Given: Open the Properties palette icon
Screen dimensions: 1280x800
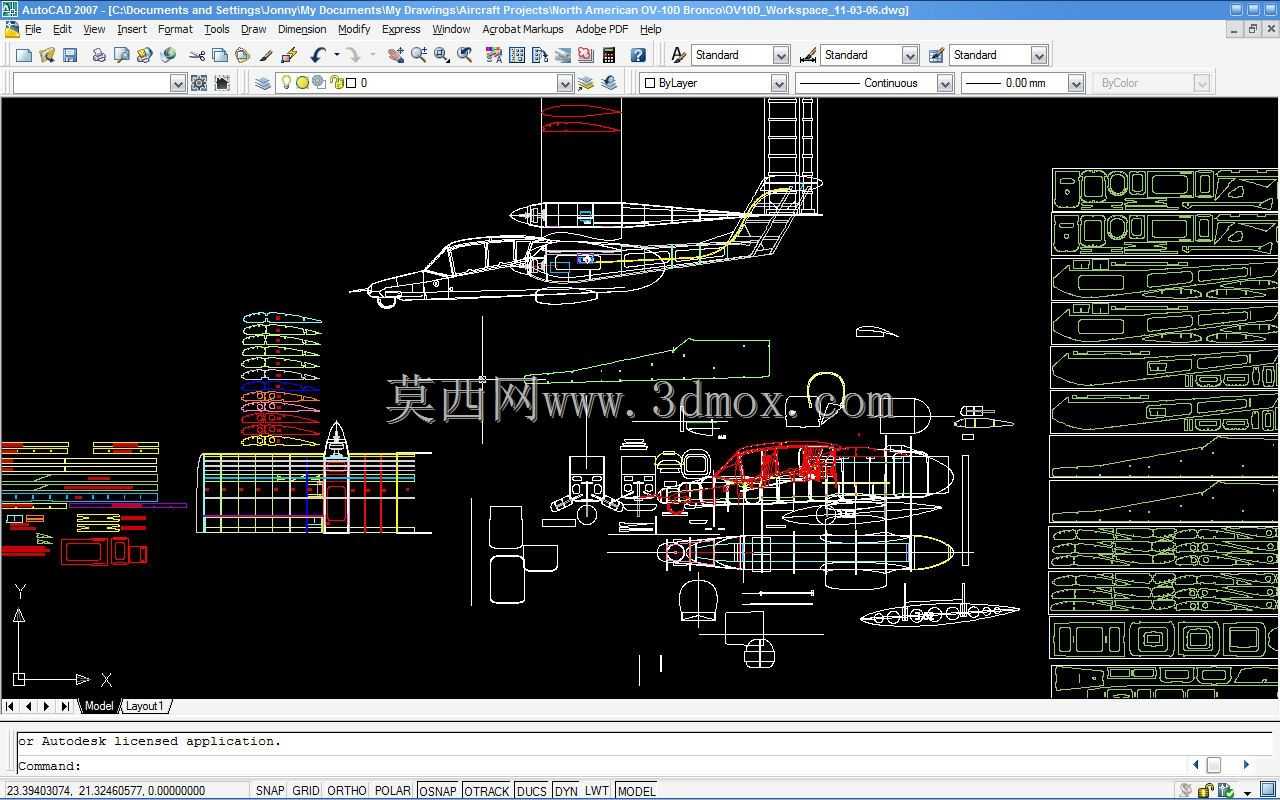Looking at the screenshot, I should pyautogui.click(x=494, y=55).
